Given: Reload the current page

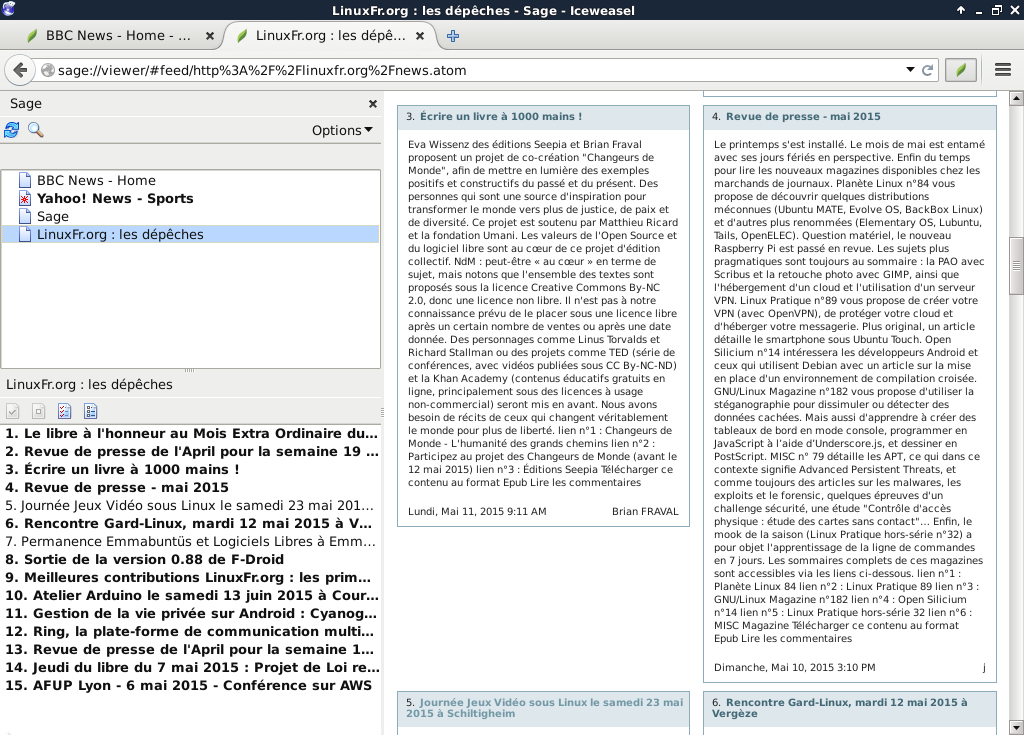Looking at the screenshot, I should (927, 70).
